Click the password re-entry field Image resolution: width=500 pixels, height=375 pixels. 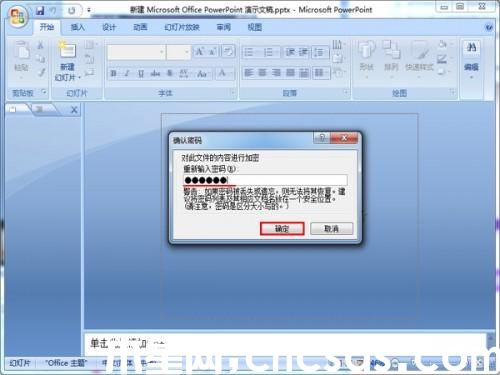(265, 180)
